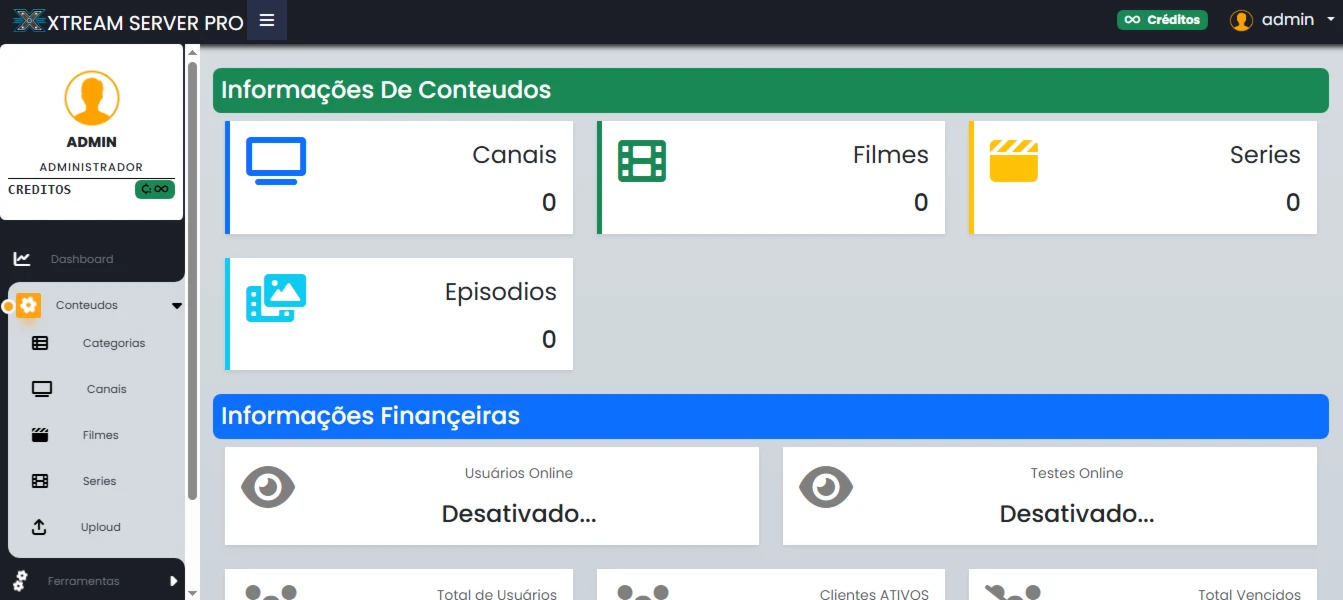1343x600 pixels.
Task: Click the Canais blue monitor icon
Action: coord(276,161)
